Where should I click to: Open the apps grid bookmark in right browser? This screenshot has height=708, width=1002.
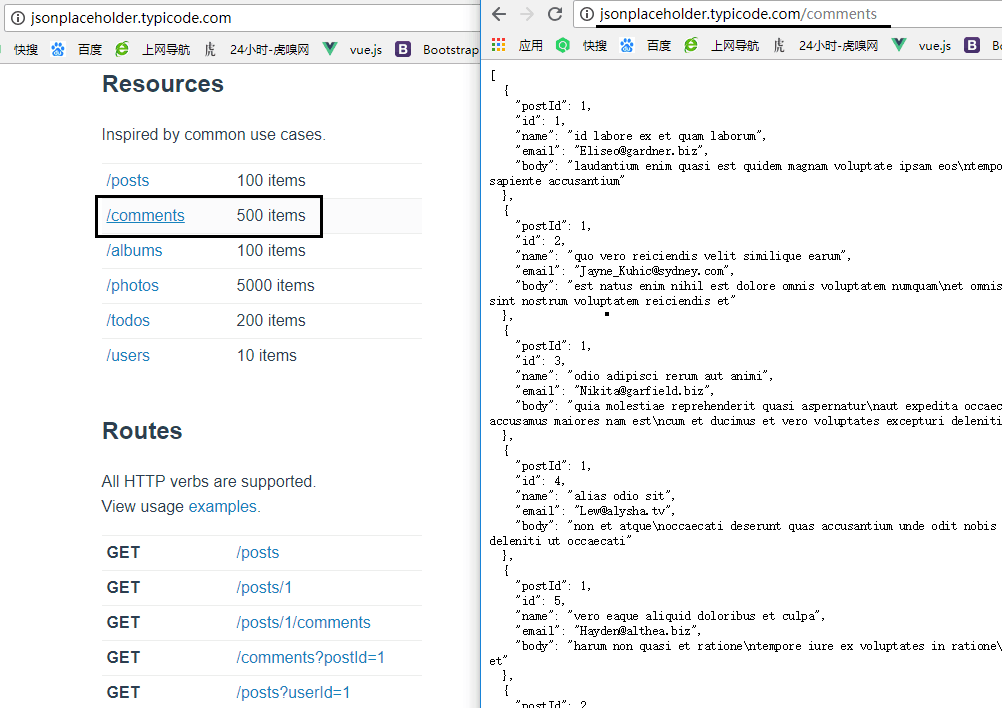[498, 45]
